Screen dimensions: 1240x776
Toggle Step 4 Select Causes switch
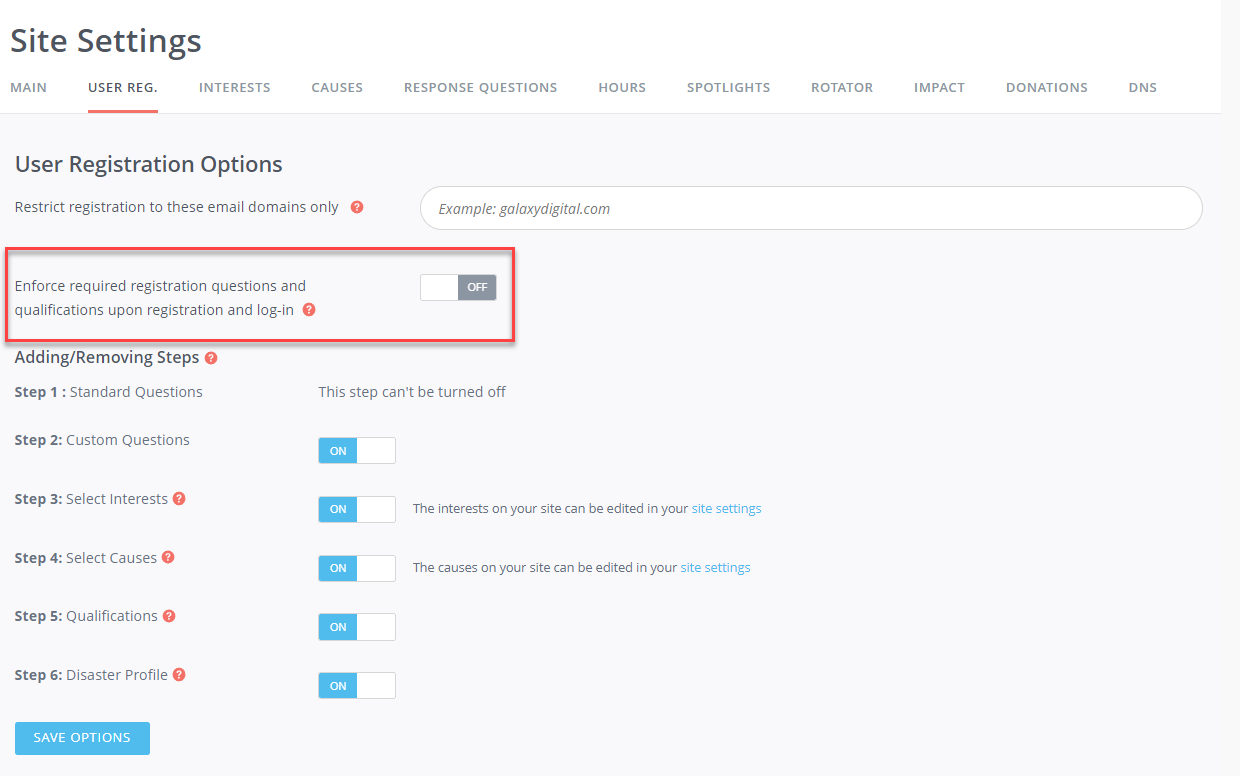point(357,568)
